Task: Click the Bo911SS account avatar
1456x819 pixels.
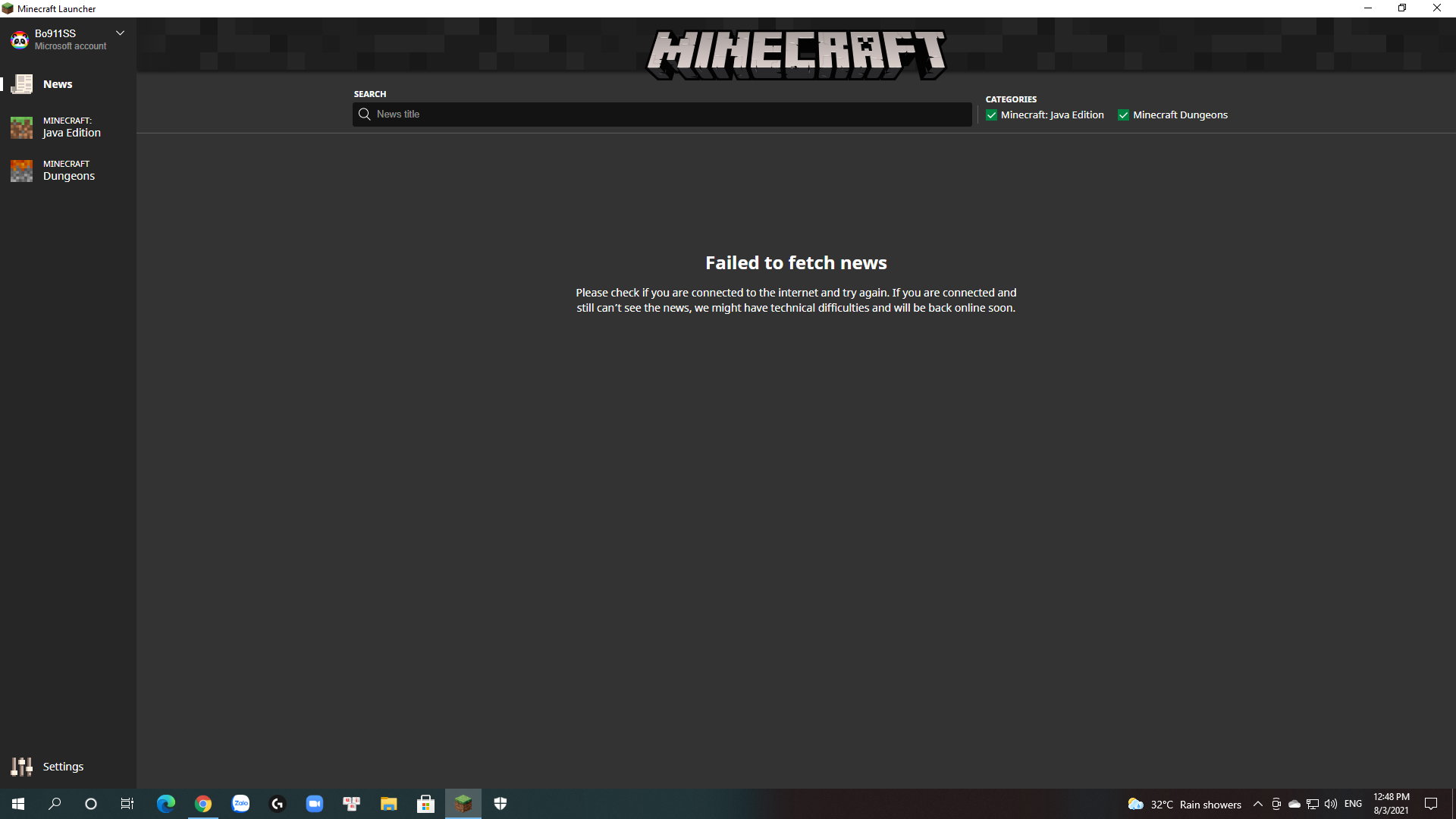Action: tap(20, 39)
